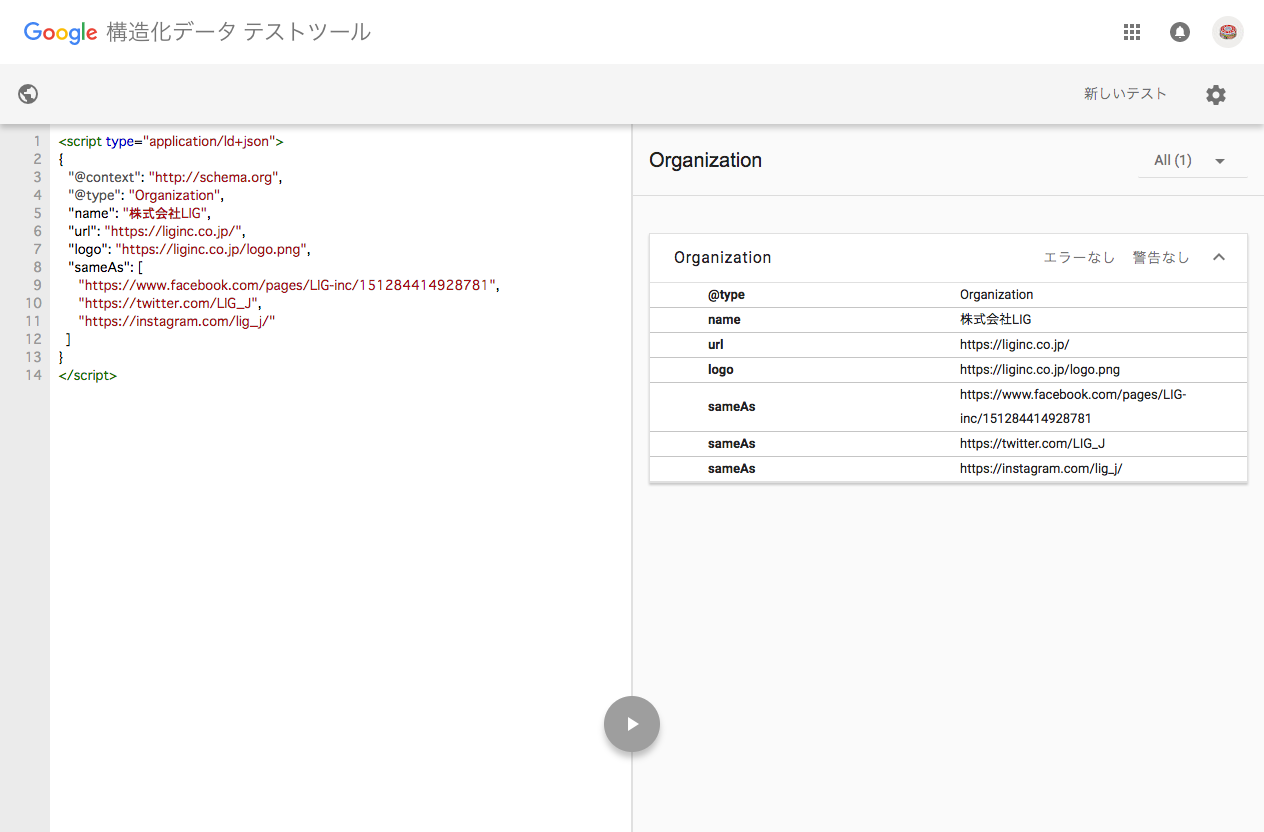1264x832 pixels.
Task: Collapse the Organization result card
Action: pos(1219,257)
